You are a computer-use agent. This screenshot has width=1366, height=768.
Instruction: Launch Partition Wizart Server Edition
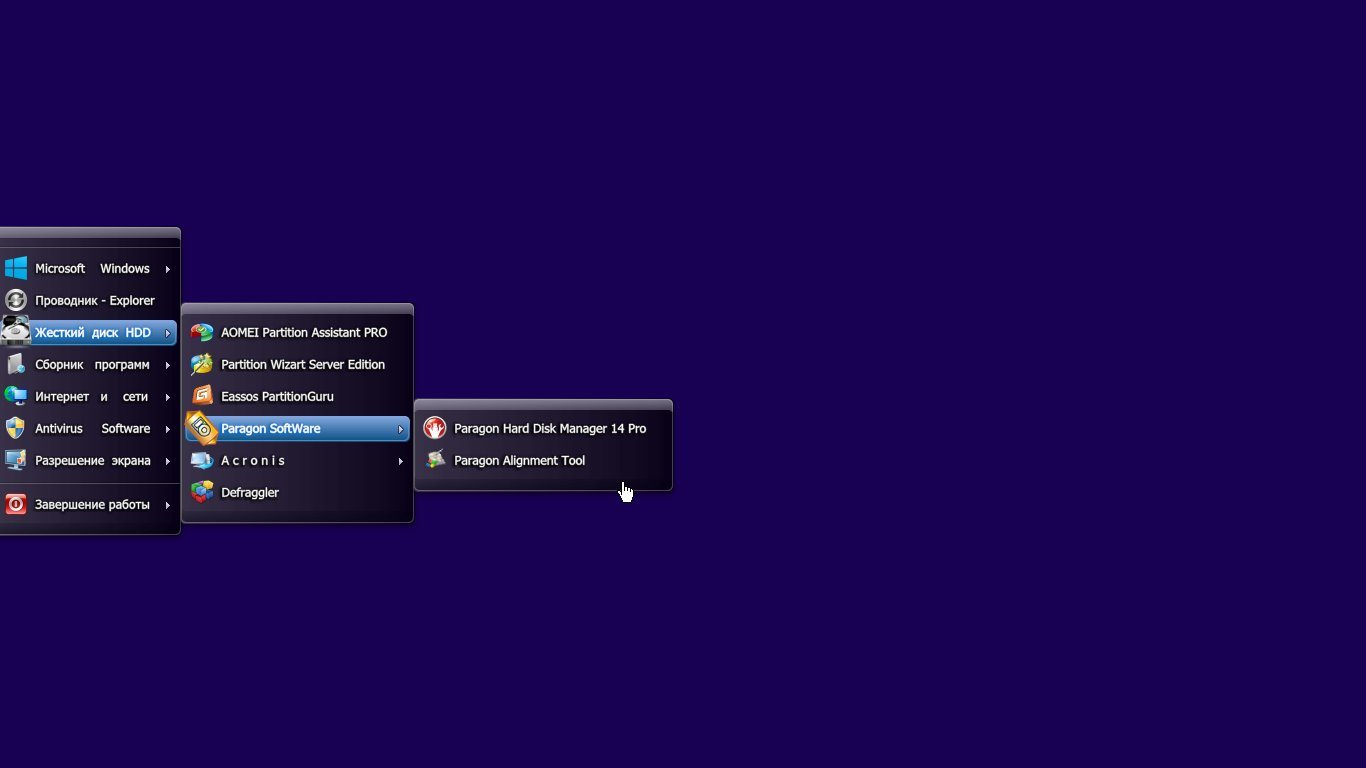297,364
